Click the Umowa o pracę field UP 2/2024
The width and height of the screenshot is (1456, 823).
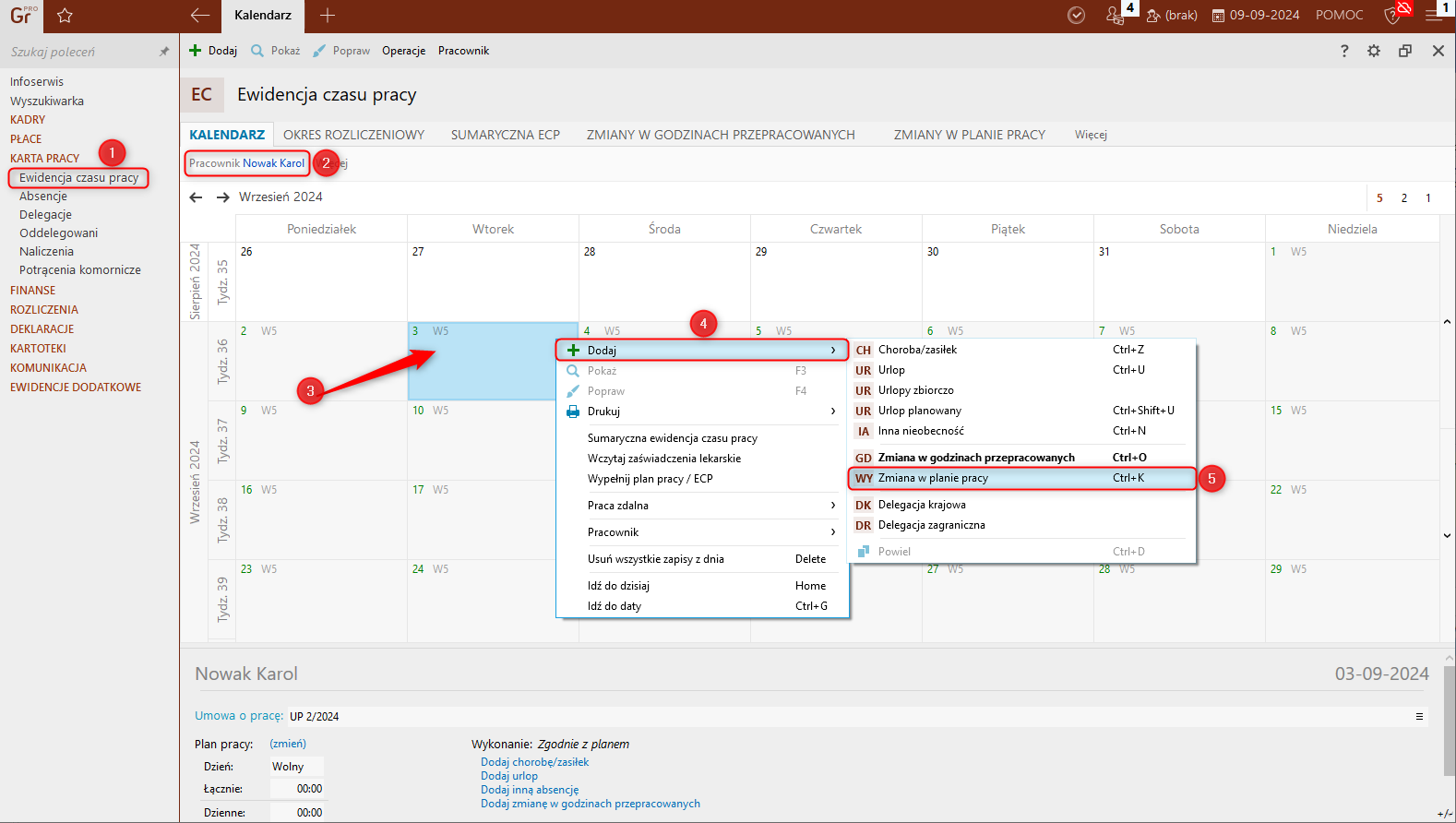pos(315,717)
